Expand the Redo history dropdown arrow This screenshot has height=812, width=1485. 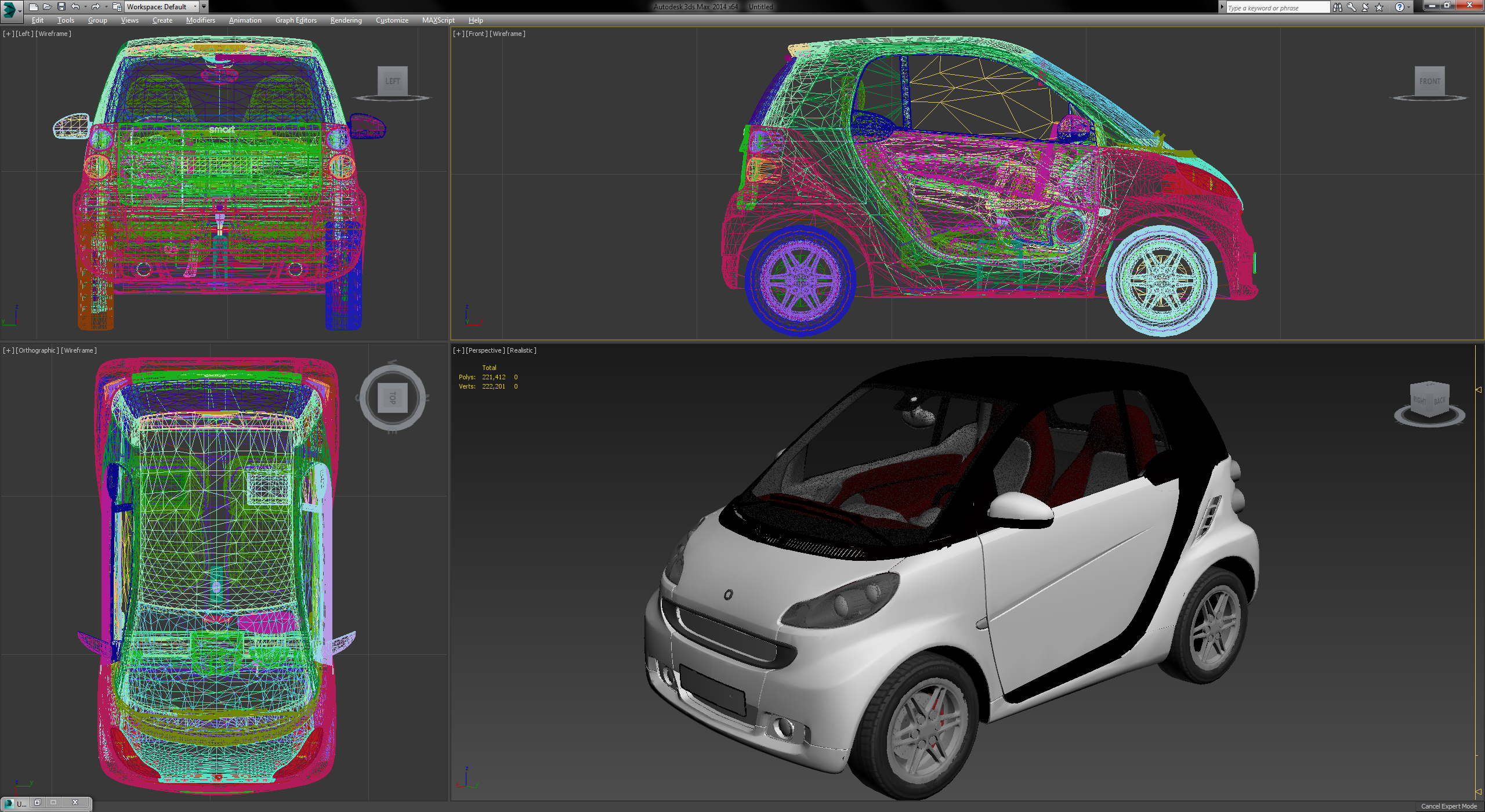106,7
